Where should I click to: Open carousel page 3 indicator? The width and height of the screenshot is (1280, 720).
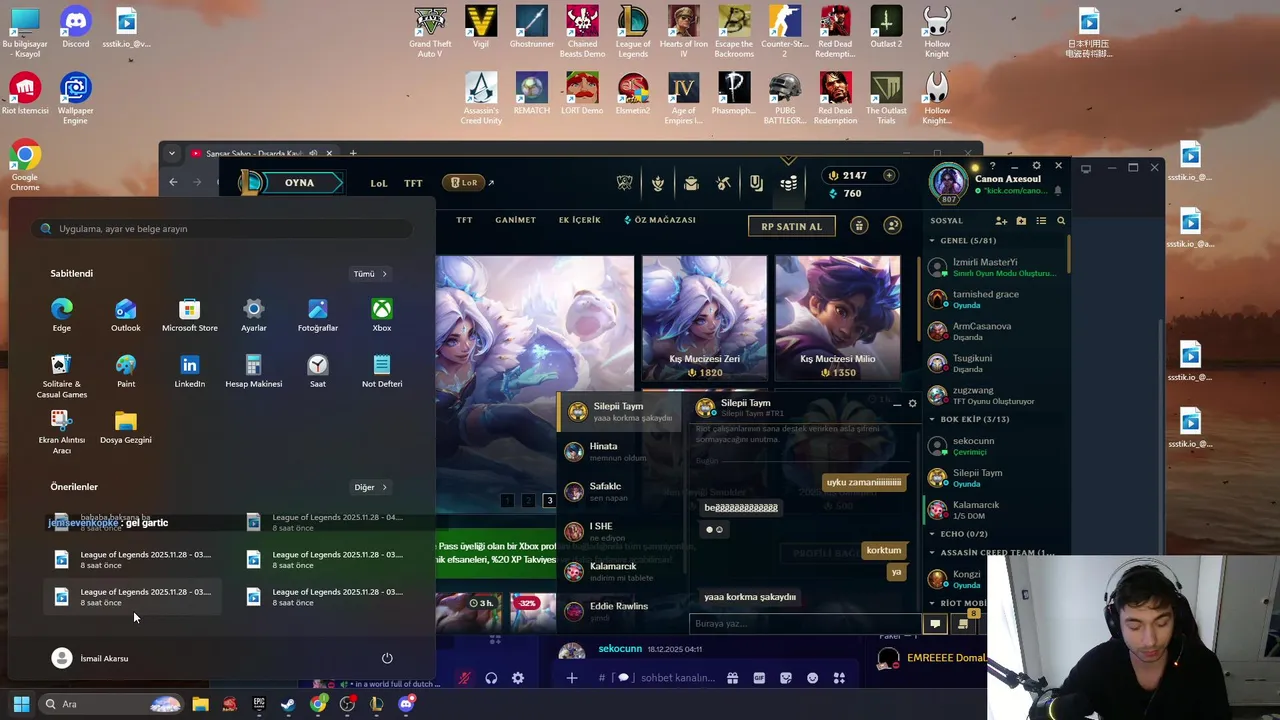click(x=549, y=500)
